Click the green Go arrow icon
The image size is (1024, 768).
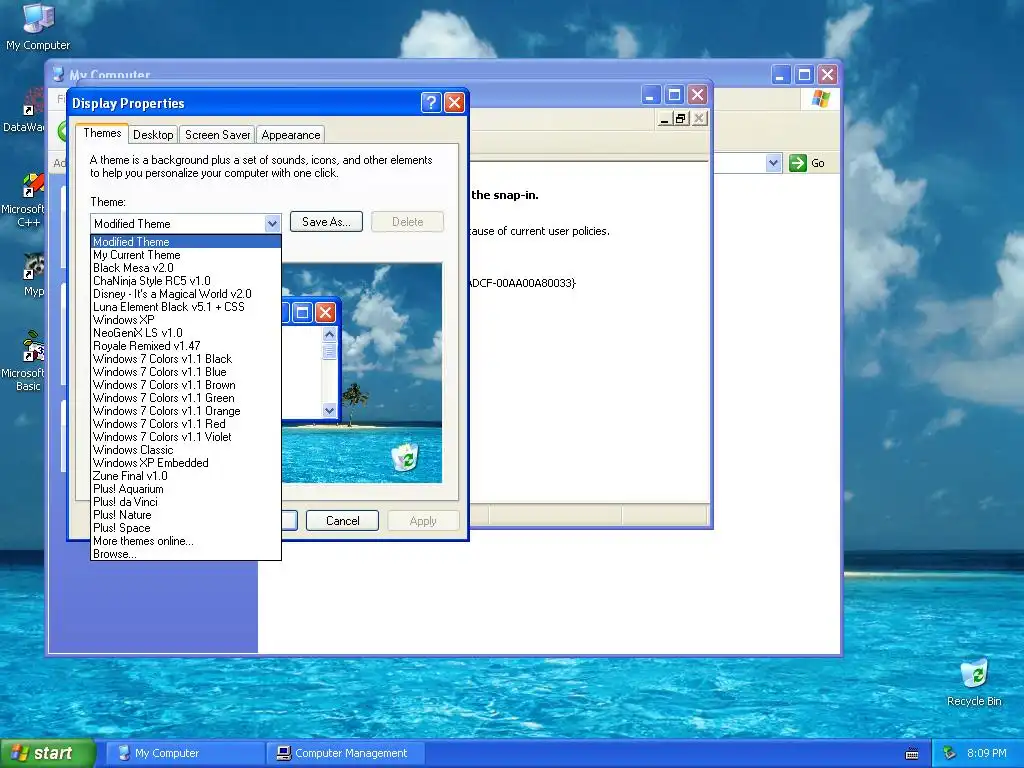(797, 163)
